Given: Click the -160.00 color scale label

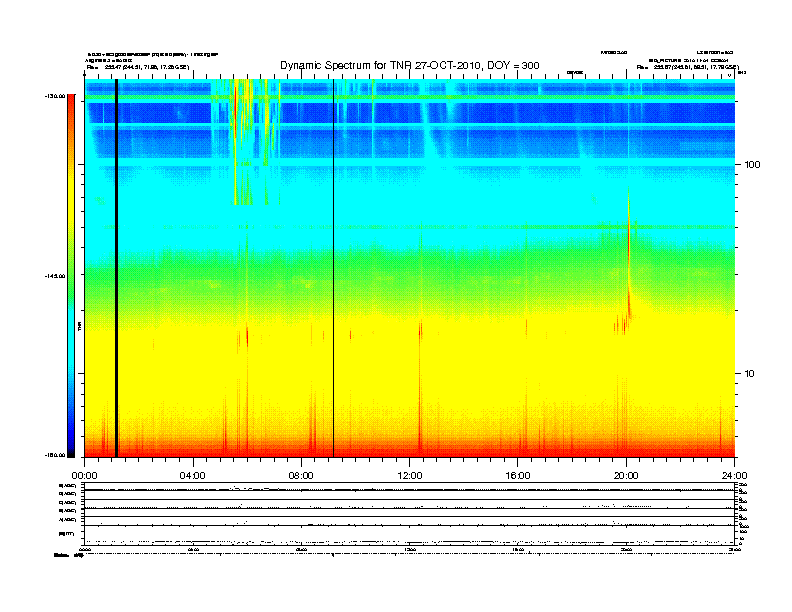Looking at the screenshot, I should (x=55, y=455).
